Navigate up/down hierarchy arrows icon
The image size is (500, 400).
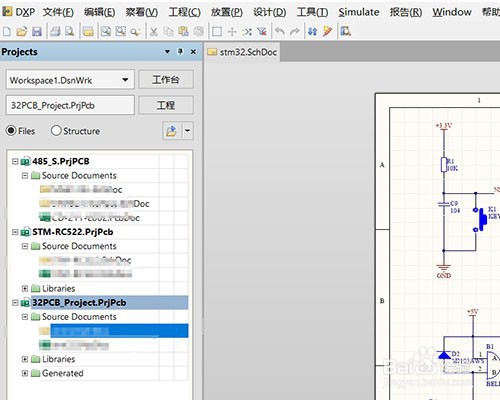click(312, 32)
